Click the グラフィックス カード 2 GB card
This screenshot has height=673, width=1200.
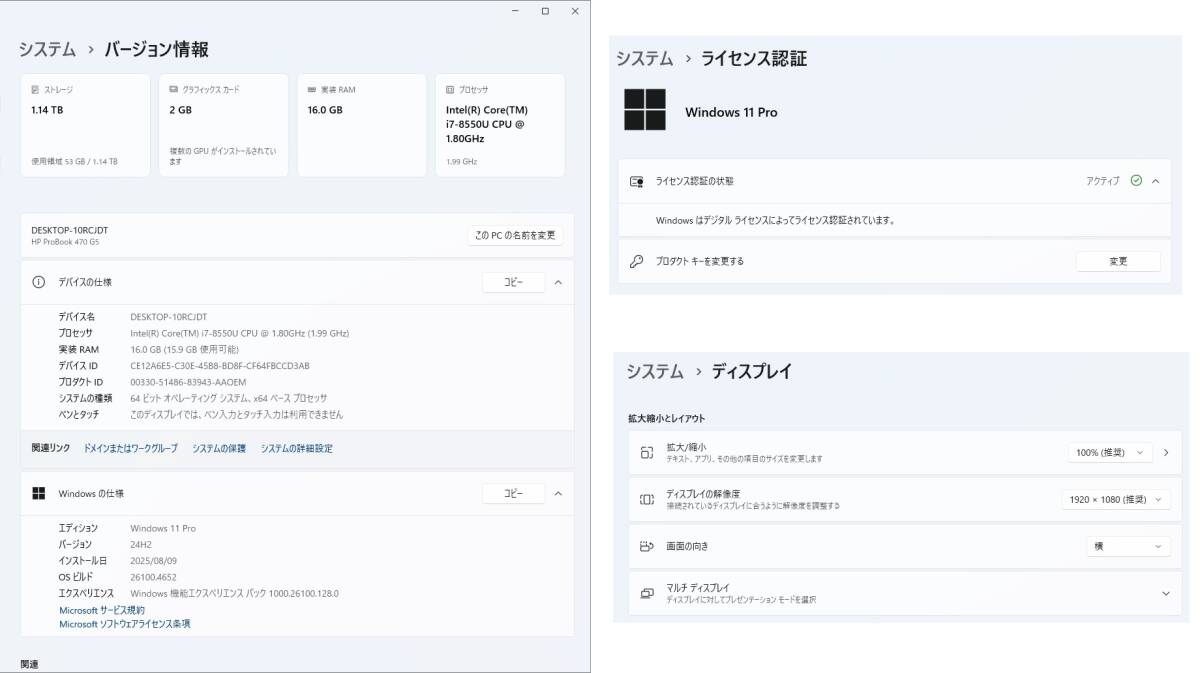(224, 125)
